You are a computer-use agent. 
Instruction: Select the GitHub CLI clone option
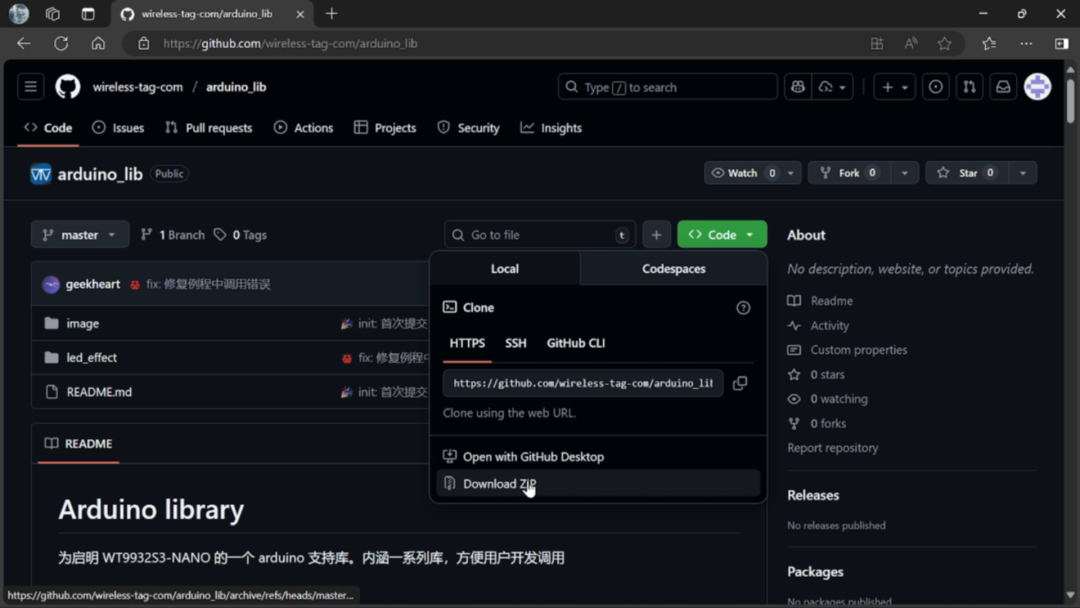[576, 343]
